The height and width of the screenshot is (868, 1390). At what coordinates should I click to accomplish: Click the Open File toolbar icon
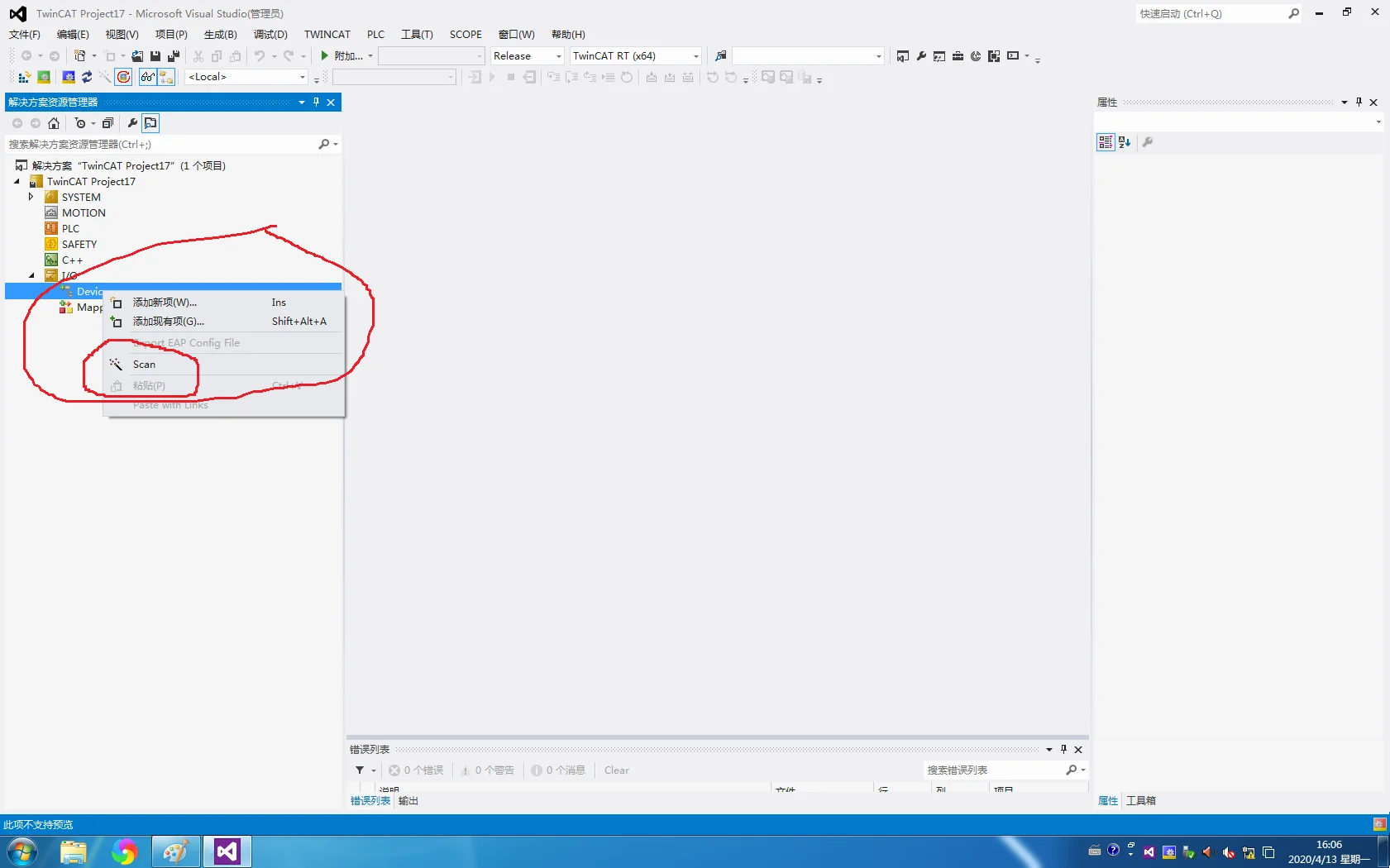[x=137, y=55]
